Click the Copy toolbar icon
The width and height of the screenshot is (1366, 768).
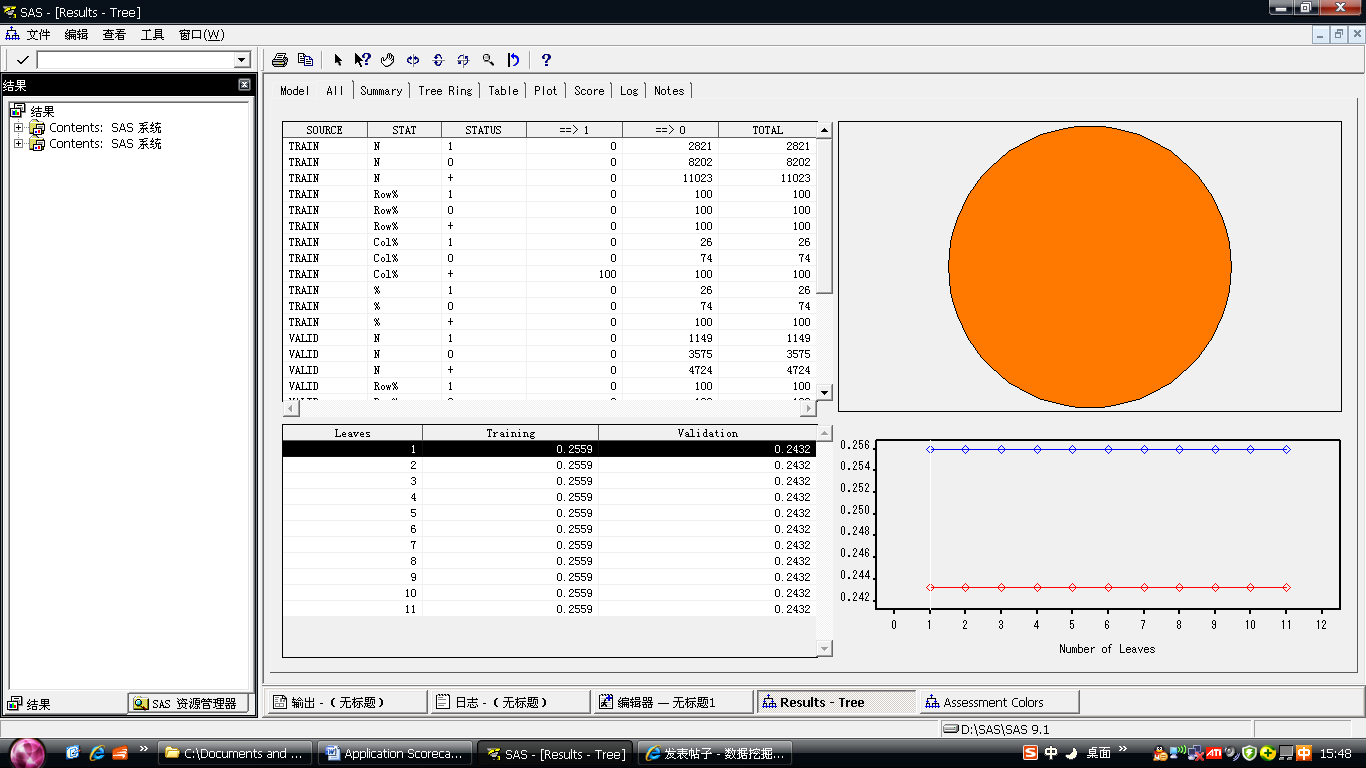[305, 60]
